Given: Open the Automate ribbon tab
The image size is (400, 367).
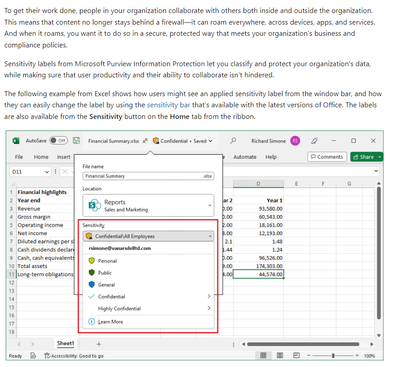Looking at the screenshot, I should click(245, 157).
